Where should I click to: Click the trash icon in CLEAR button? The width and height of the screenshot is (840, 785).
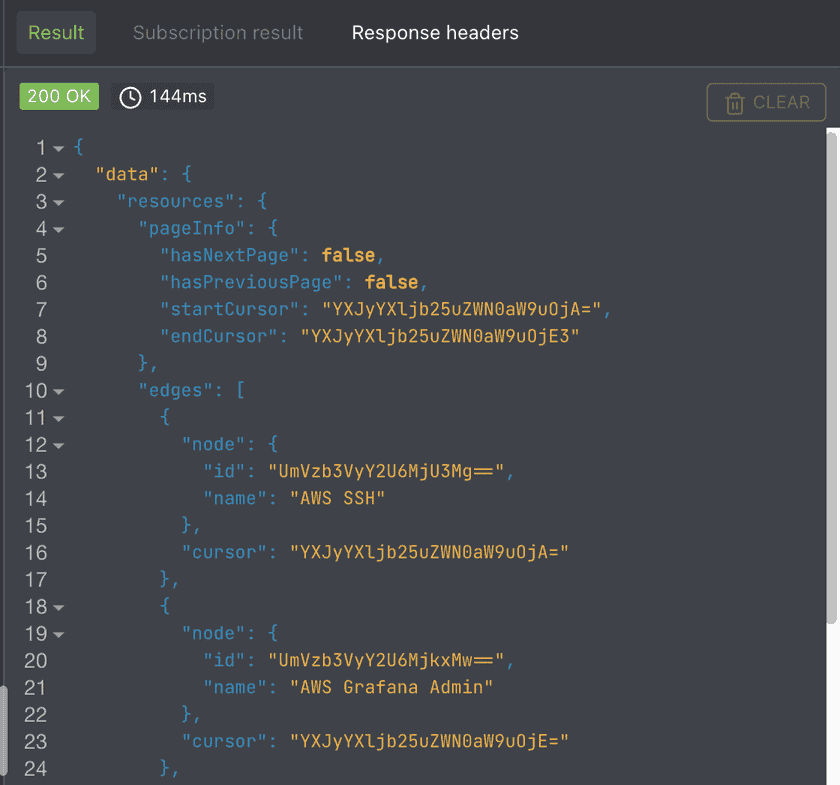pyautogui.click(x=735, y=102)
